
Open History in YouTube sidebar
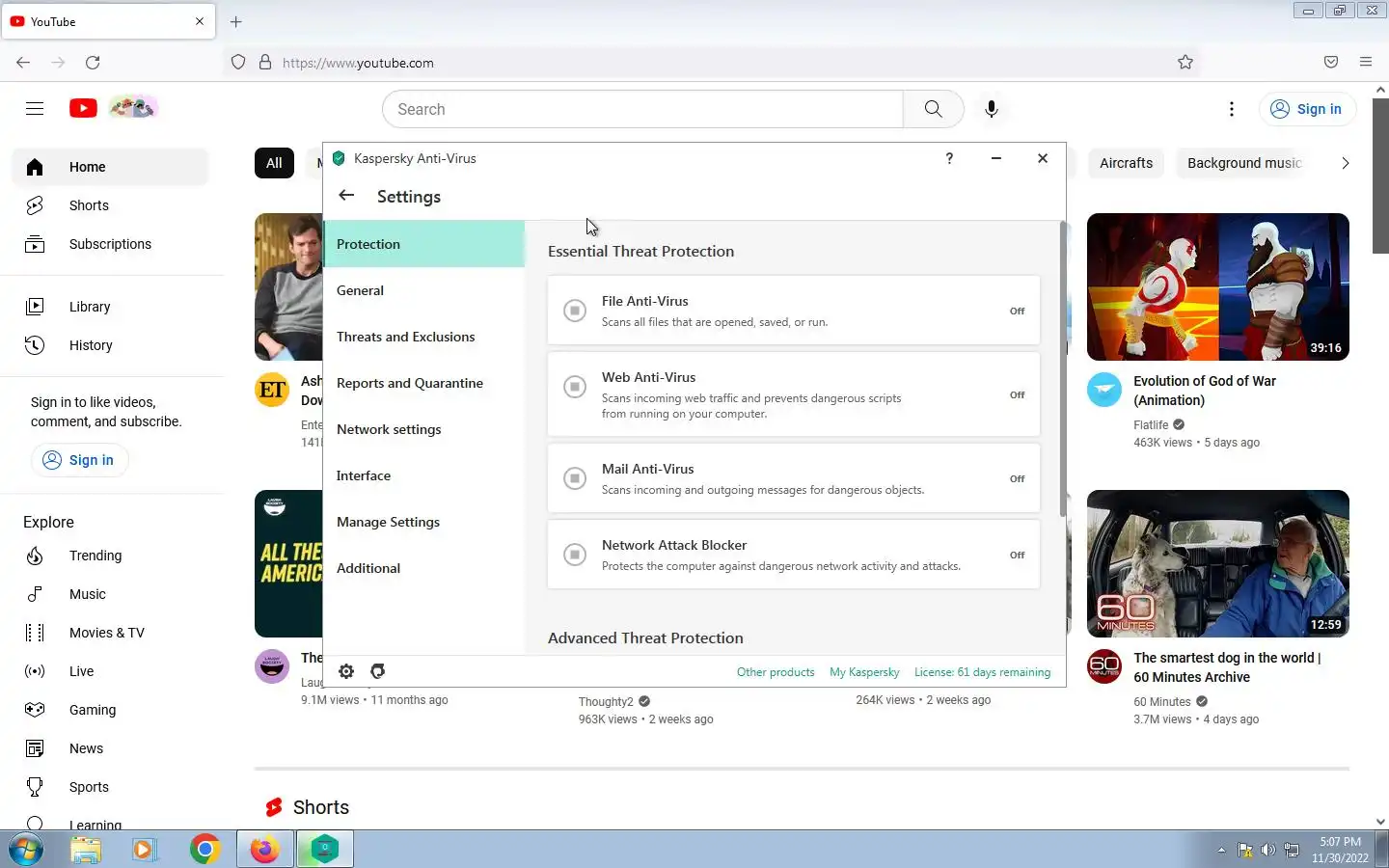point(110,345)
